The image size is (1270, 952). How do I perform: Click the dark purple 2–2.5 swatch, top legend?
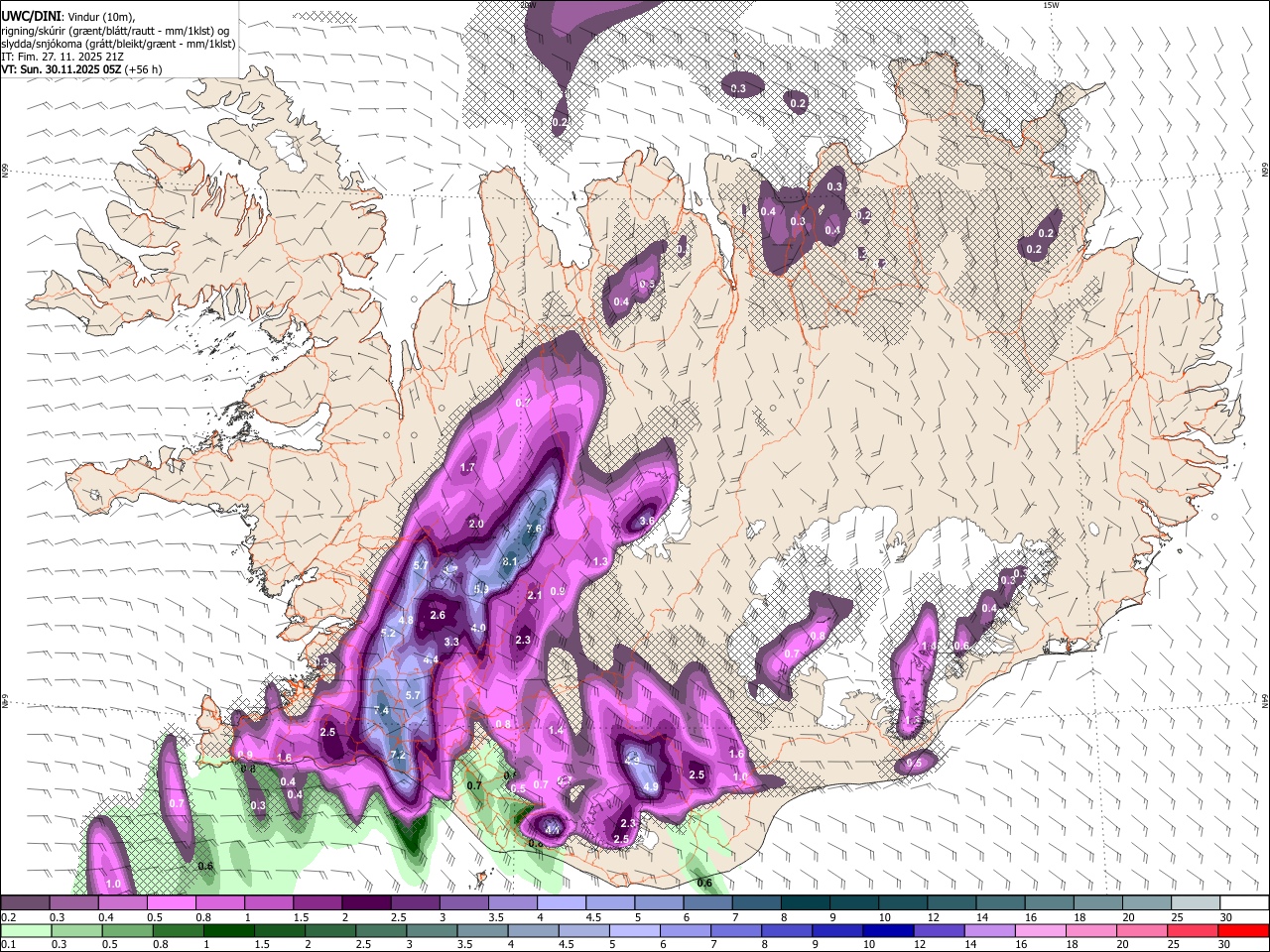point(368,902)
